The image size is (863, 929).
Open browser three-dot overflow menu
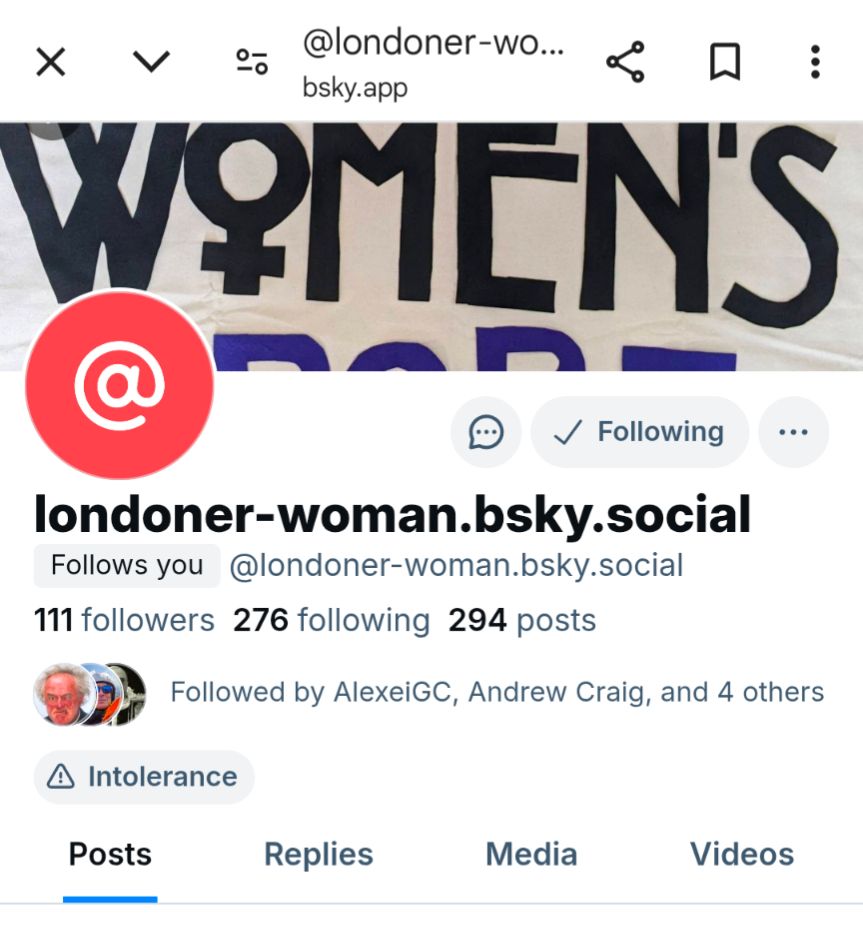815,62
